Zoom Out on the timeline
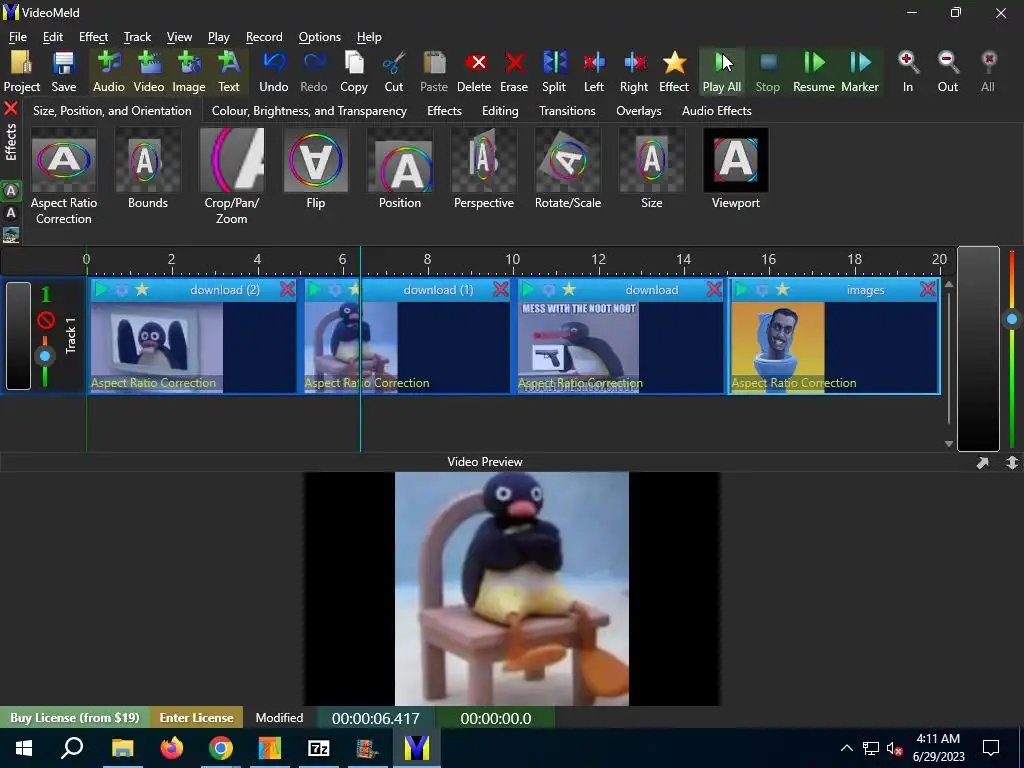This screenshot has height=768, width=1024. (x=948, y=71)
